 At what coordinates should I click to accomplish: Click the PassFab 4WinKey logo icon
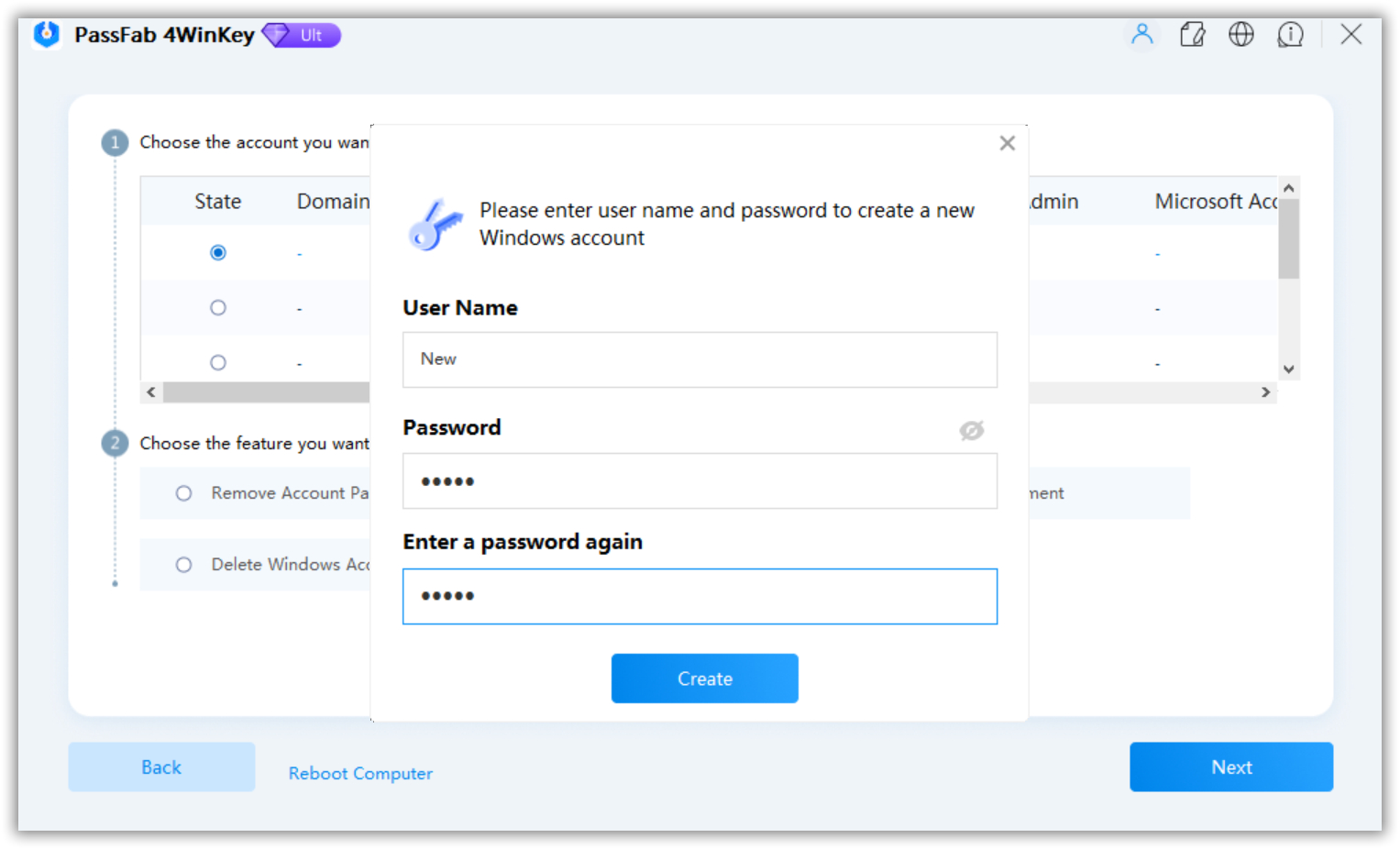pos(47,35)
